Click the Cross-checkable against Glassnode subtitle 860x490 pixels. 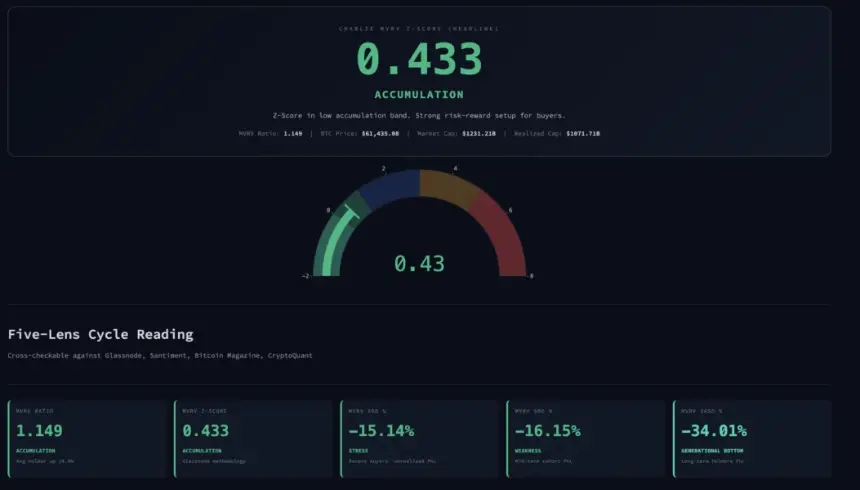160,356
